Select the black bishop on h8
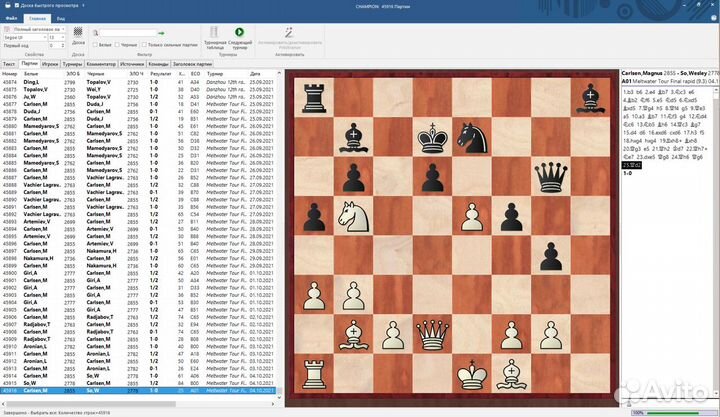 [591, 98]
